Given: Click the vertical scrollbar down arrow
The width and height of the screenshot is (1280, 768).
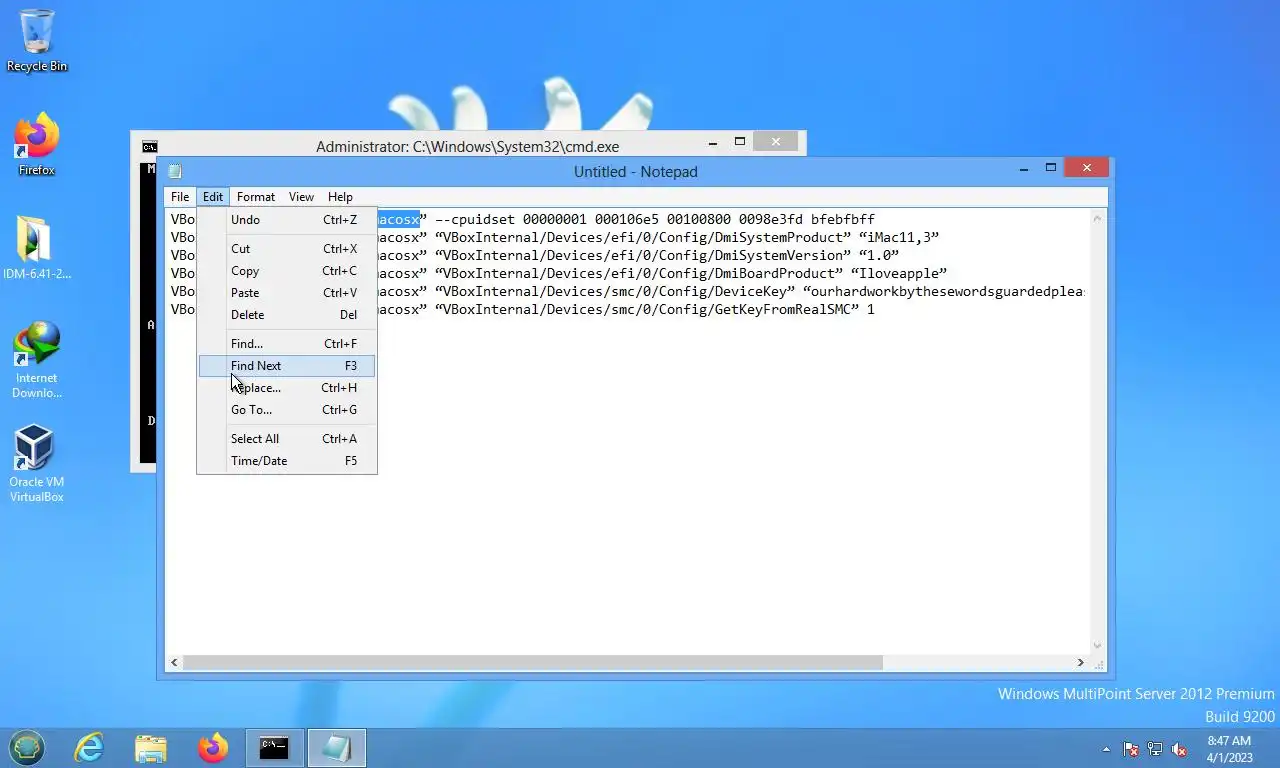Looking at the screenshot, I should [x=1097, y=646].
